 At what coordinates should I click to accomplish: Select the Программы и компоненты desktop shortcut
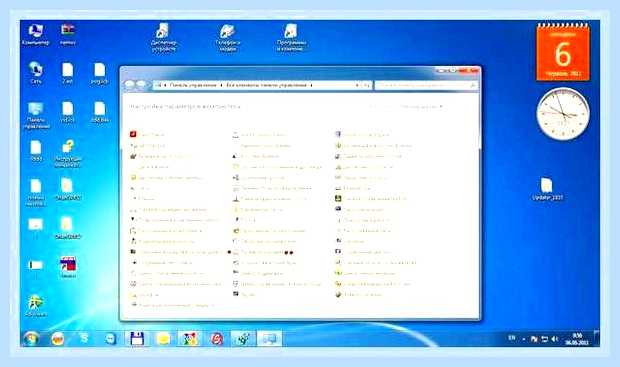pyautogui.click(x=290, y=37)
